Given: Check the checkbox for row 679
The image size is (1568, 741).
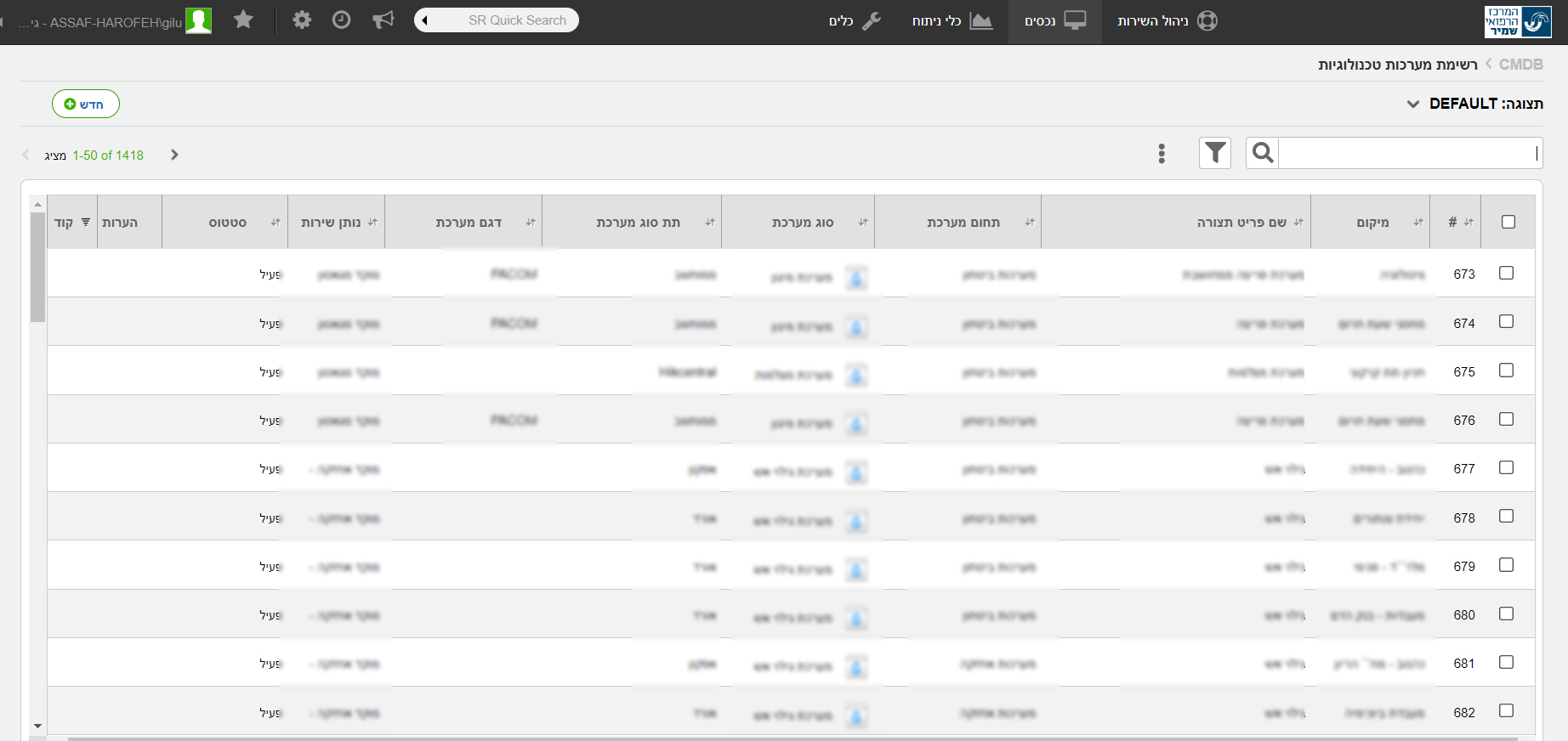Looking at the screenshot, I should (x=1506, y=565).
